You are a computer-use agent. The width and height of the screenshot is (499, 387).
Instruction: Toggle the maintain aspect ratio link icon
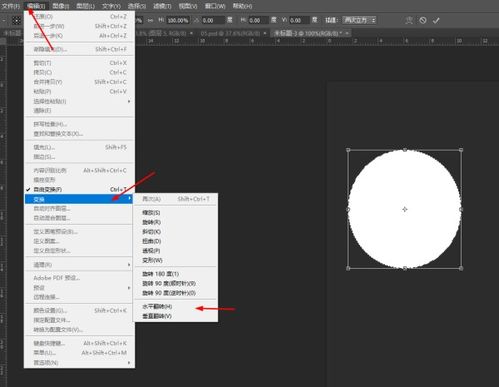coord(151,20)
